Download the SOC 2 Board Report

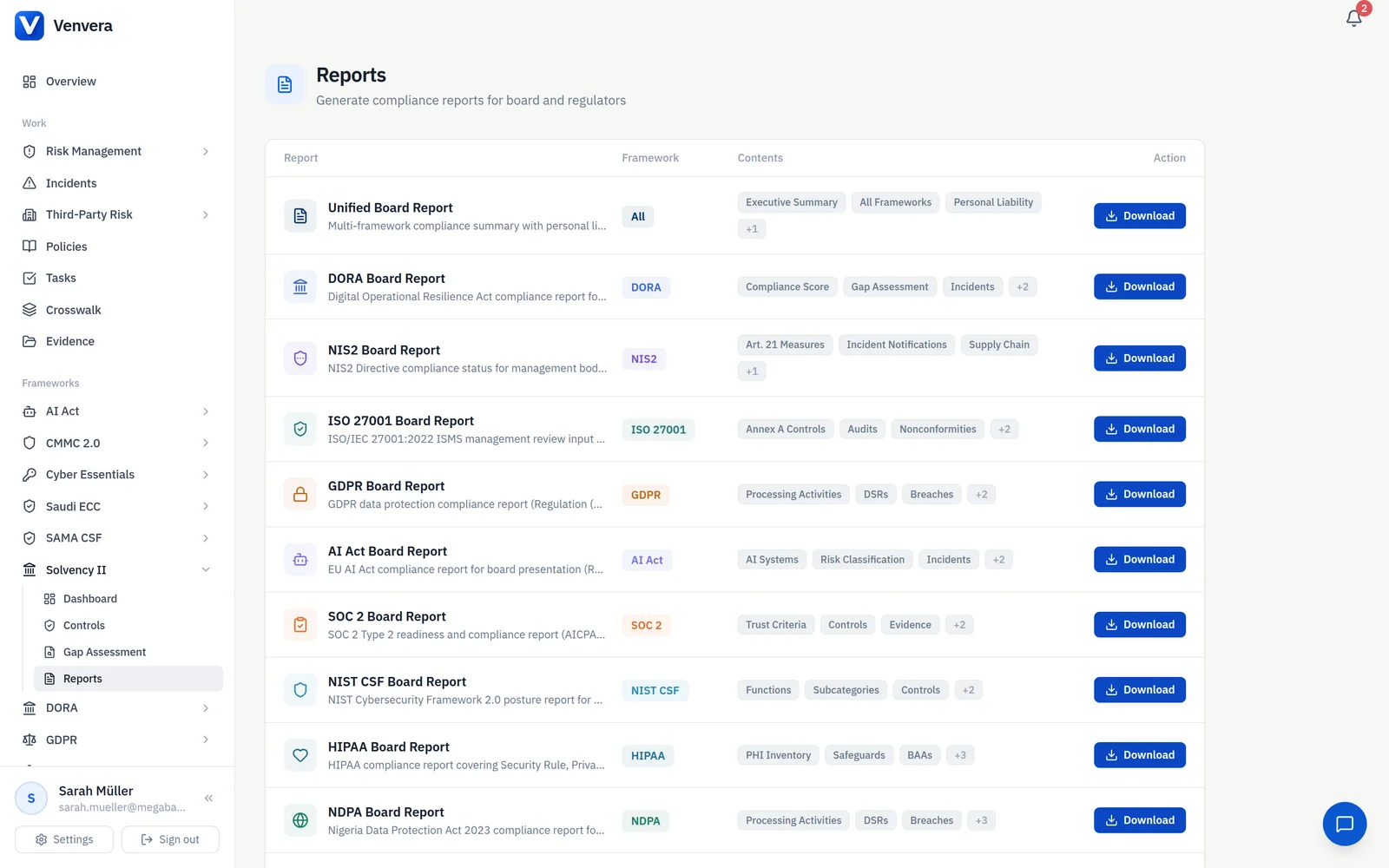pos(1139,625)
